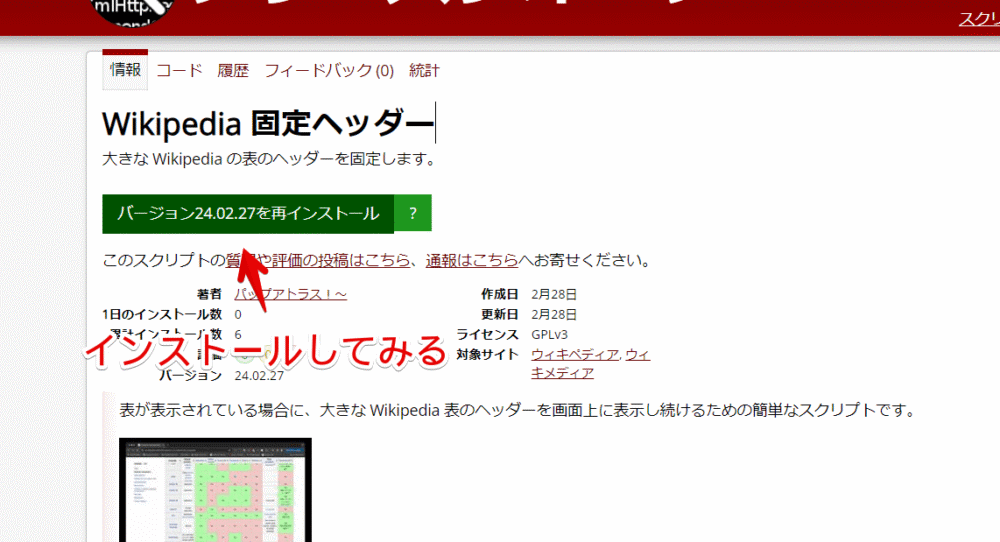Open the 情報 tab
The height and width of the screenshot is (542, 1000).
point(125,70)
